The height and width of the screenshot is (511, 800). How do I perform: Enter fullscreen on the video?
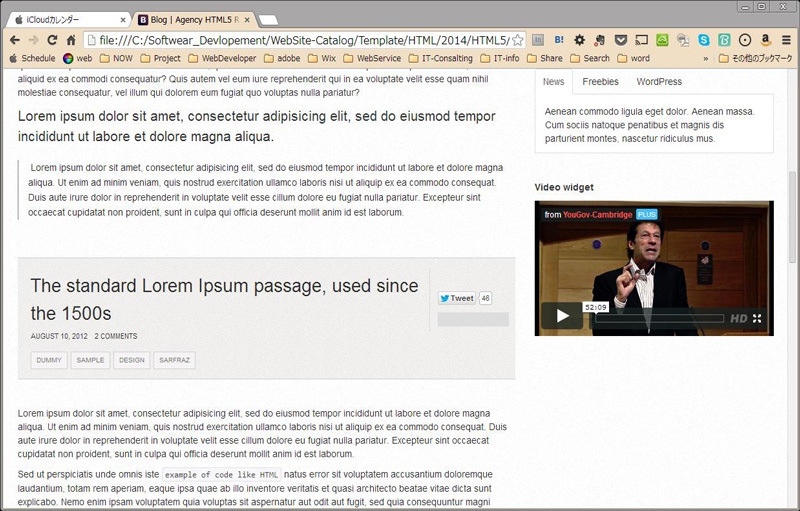[x=757, y=319]
